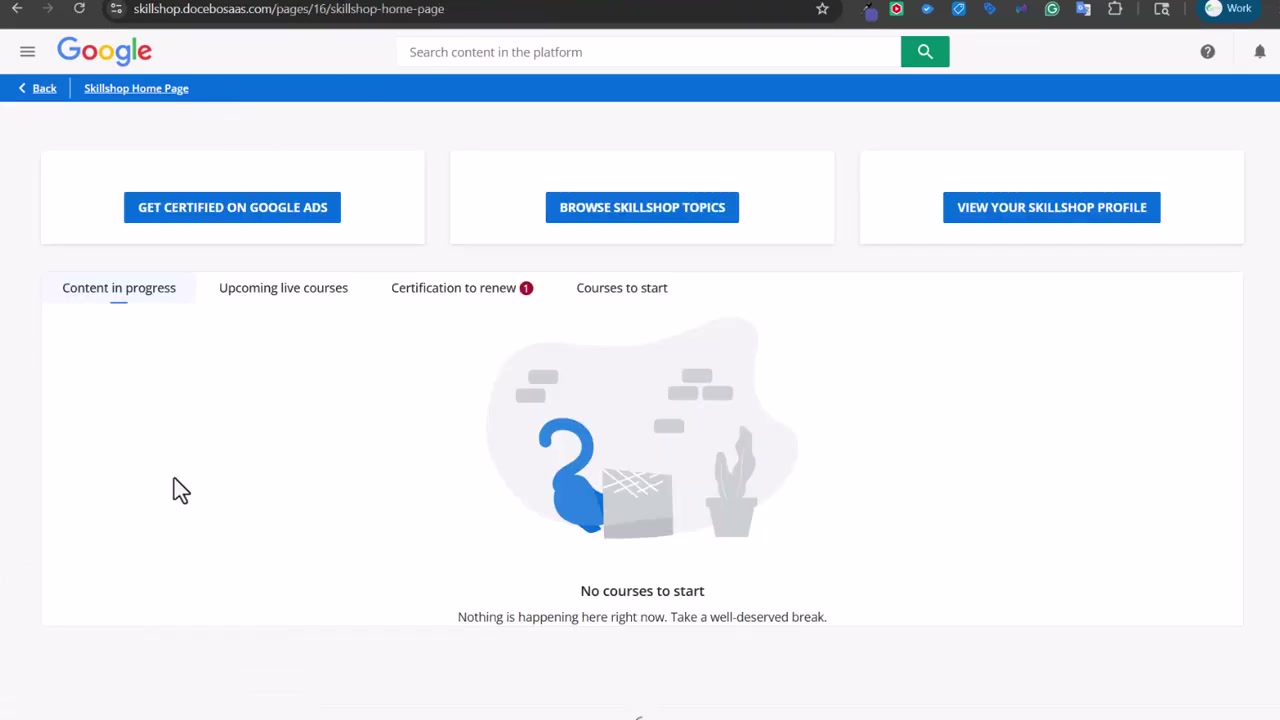Follow the Back link
The height and width of the screenshot is (720, 1280).
44,88
